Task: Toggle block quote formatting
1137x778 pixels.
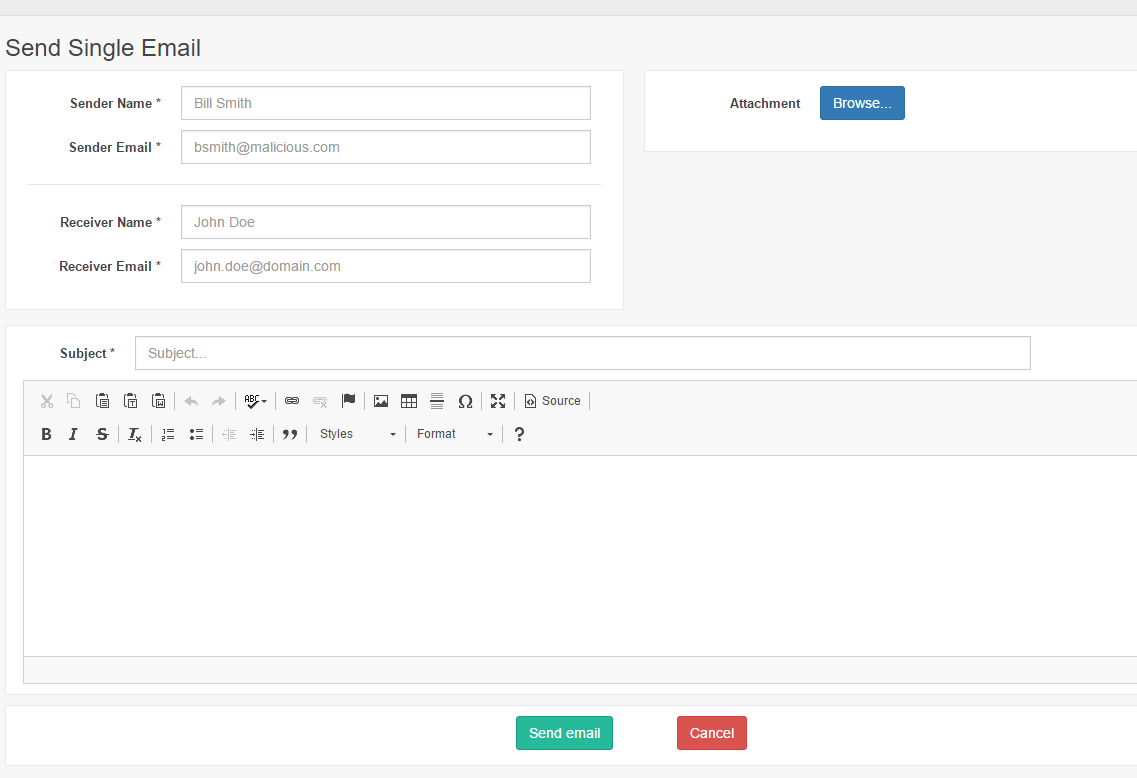Action: pyautogui.click(x=290, y=434)
